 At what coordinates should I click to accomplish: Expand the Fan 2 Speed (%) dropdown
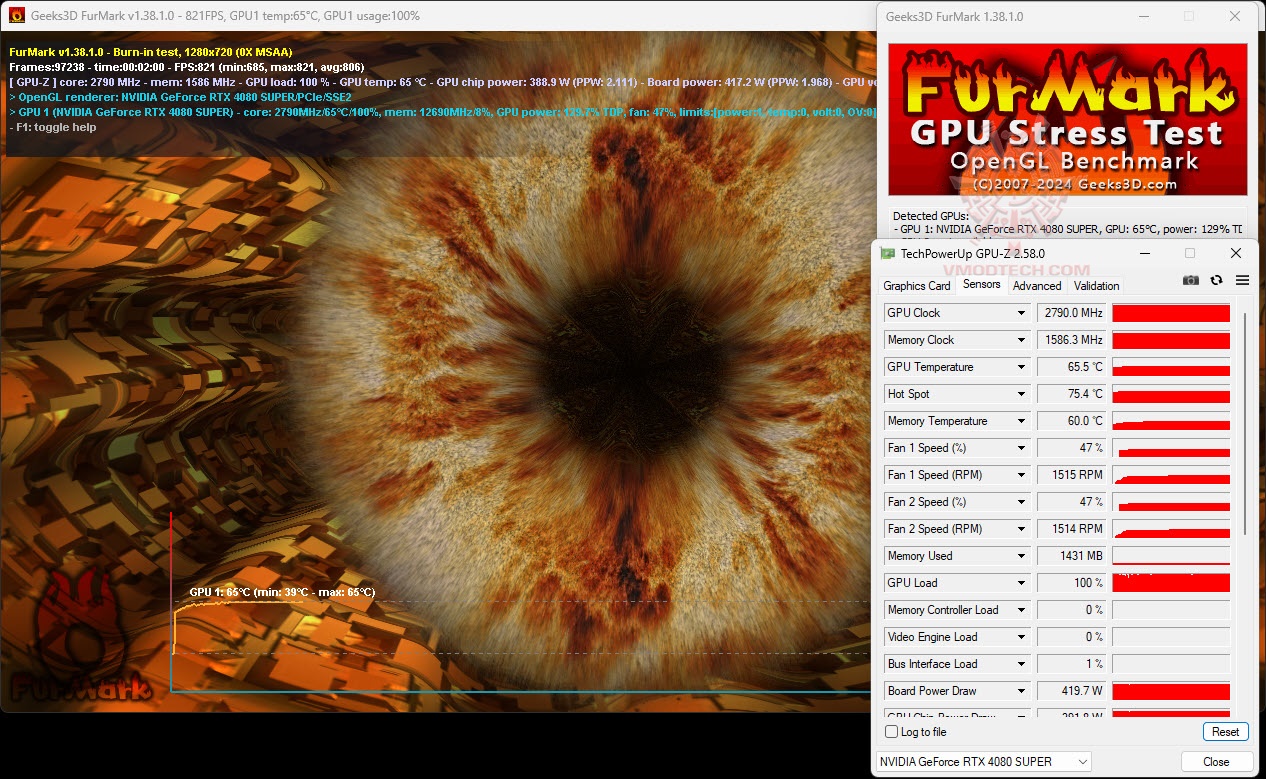tap(1021, 502)
